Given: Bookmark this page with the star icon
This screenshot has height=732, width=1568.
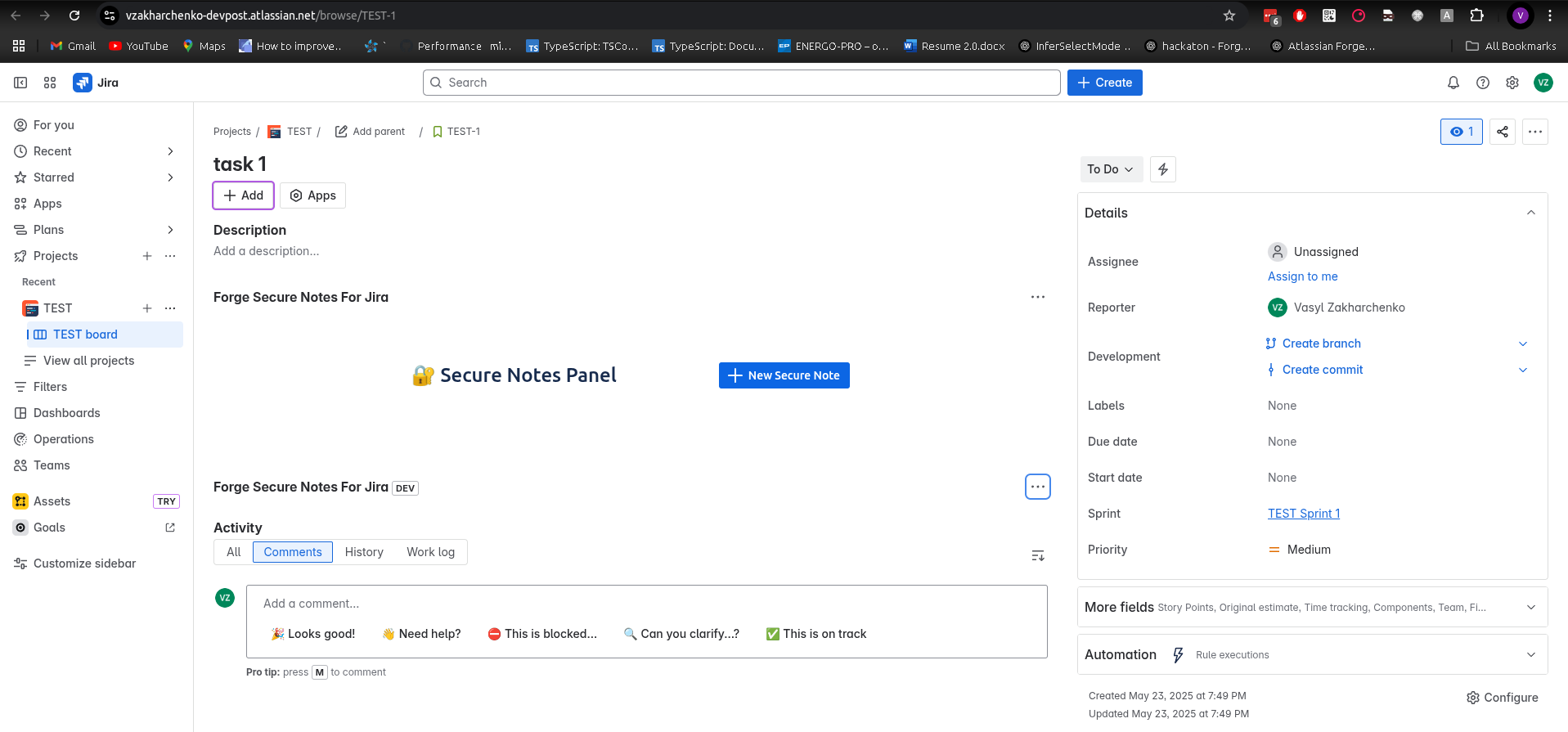Looking at the screenshot, I should [1229, 16].
